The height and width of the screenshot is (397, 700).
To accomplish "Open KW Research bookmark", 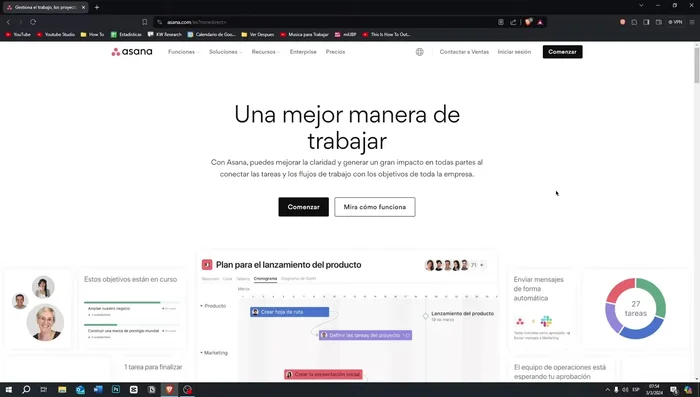I will point(165,34).
